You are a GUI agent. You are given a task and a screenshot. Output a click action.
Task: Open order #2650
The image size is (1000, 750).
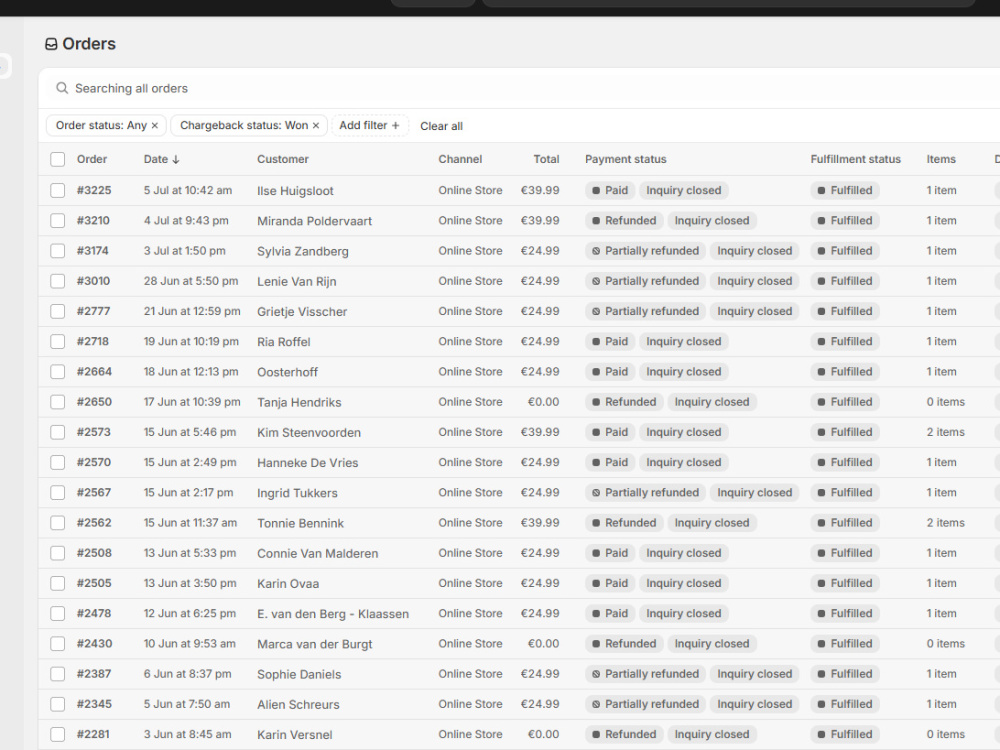94,402
